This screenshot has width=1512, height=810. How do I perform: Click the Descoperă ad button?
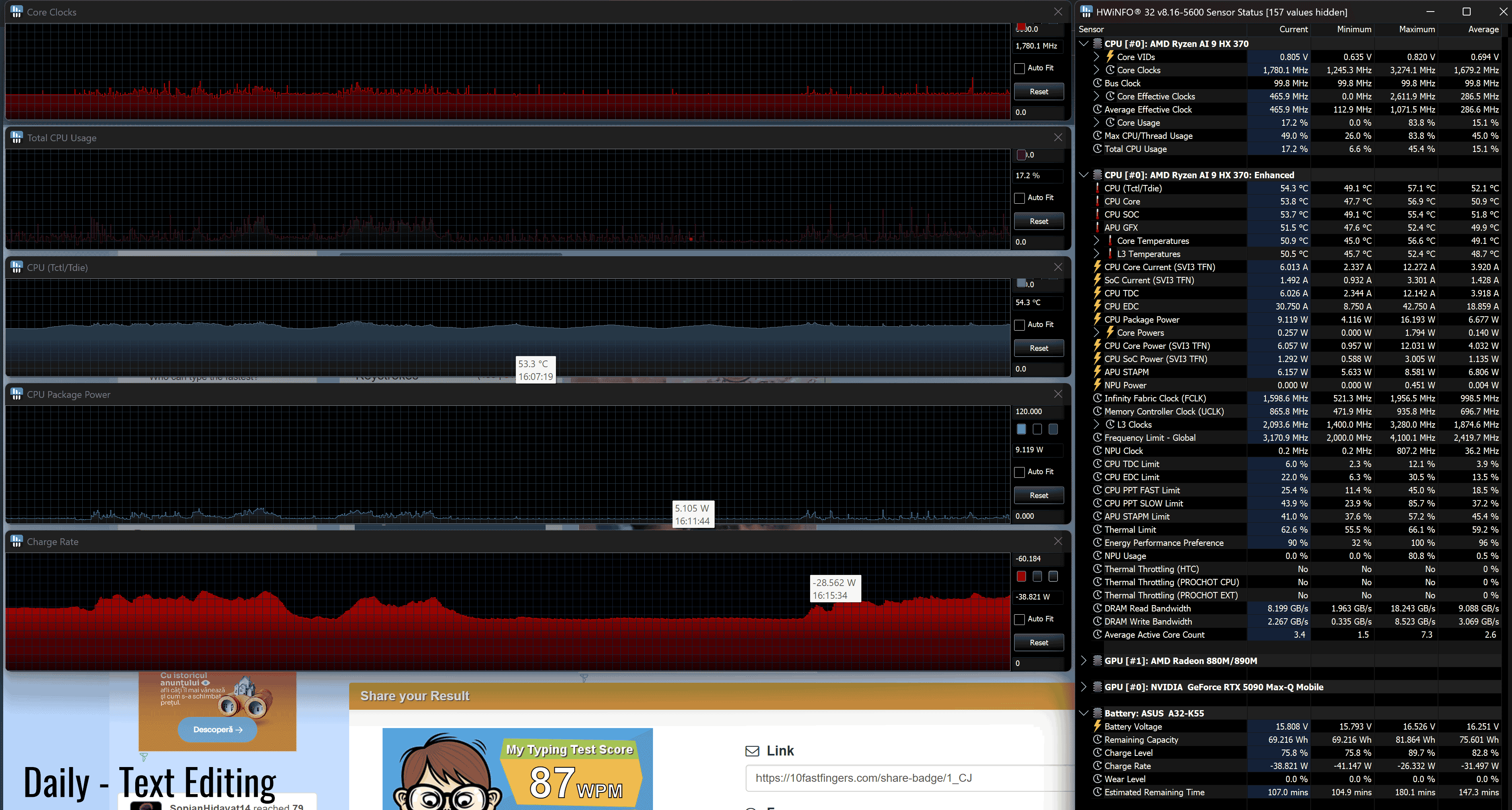[217, 730]
